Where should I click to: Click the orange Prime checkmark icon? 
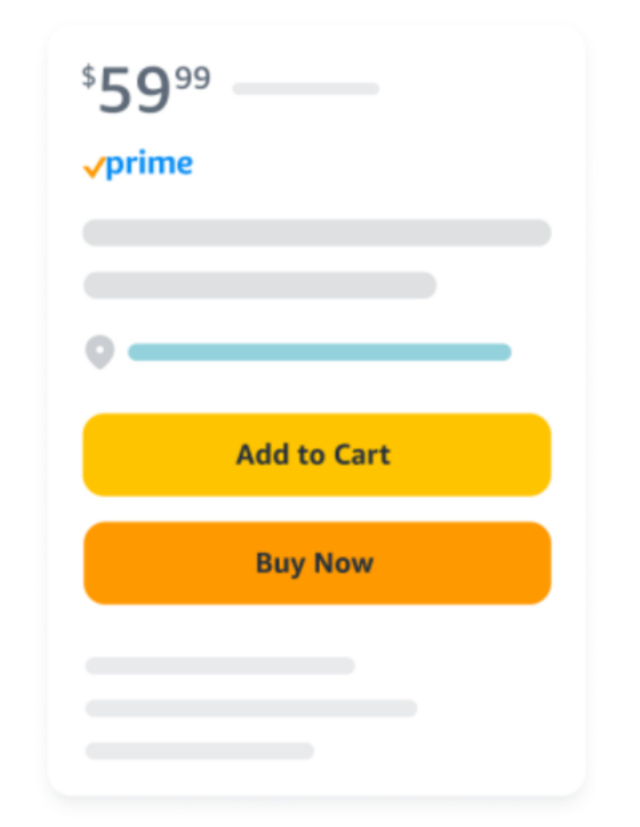pos(94,168)
